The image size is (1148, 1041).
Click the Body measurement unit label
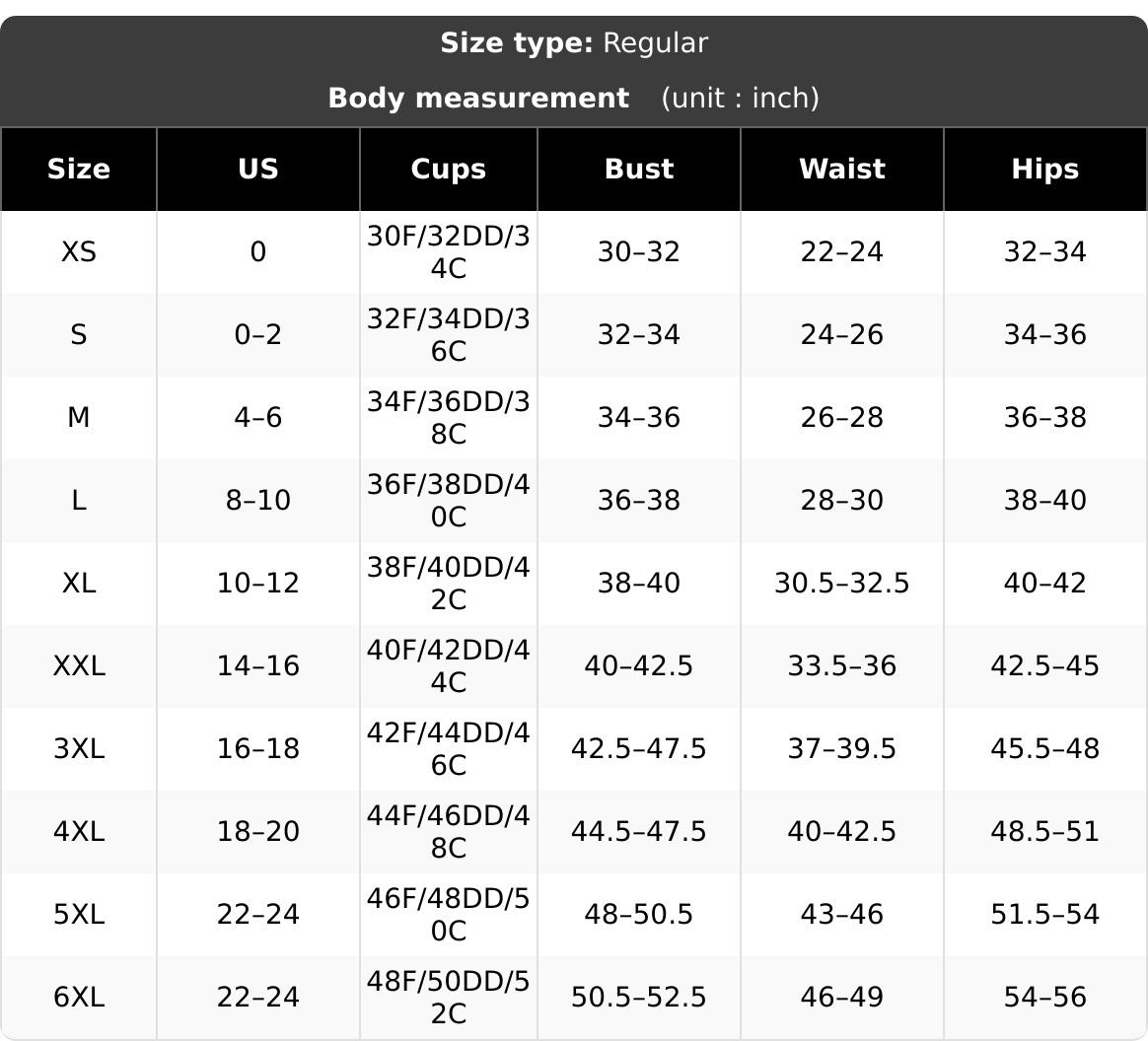[741, 98]
